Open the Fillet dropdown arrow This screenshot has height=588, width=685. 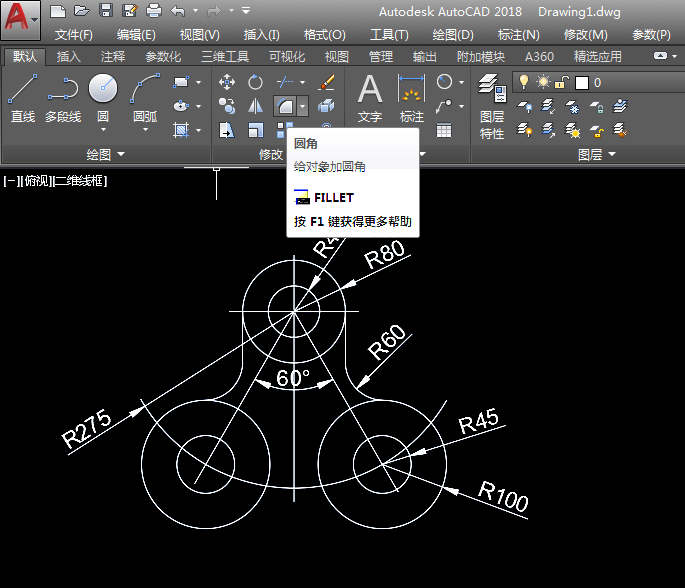click(x=302, y=106)
